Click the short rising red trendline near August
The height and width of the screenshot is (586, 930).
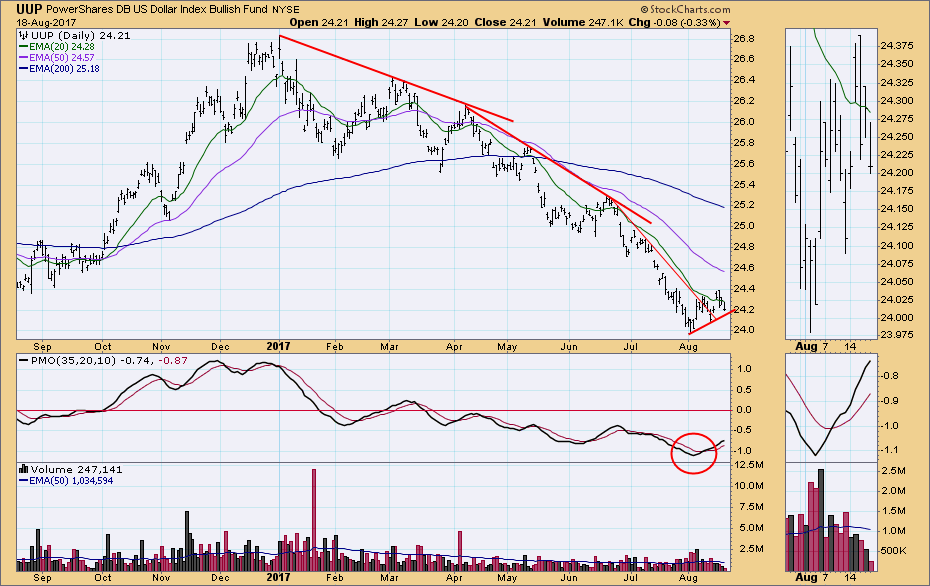(713, 320)
